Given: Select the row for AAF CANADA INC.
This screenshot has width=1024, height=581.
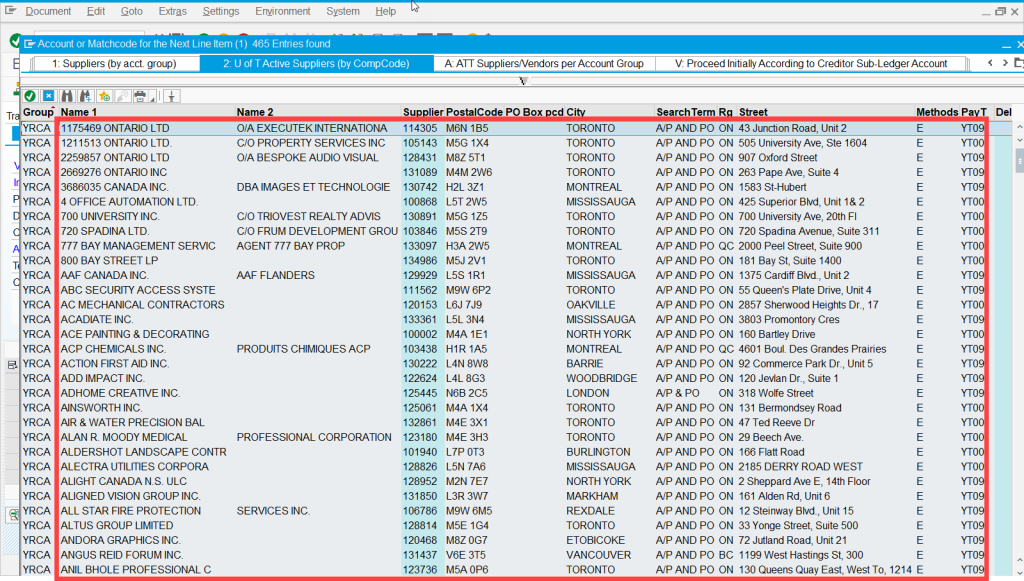Looking at the screenshot, I should [x=300, y=275].
